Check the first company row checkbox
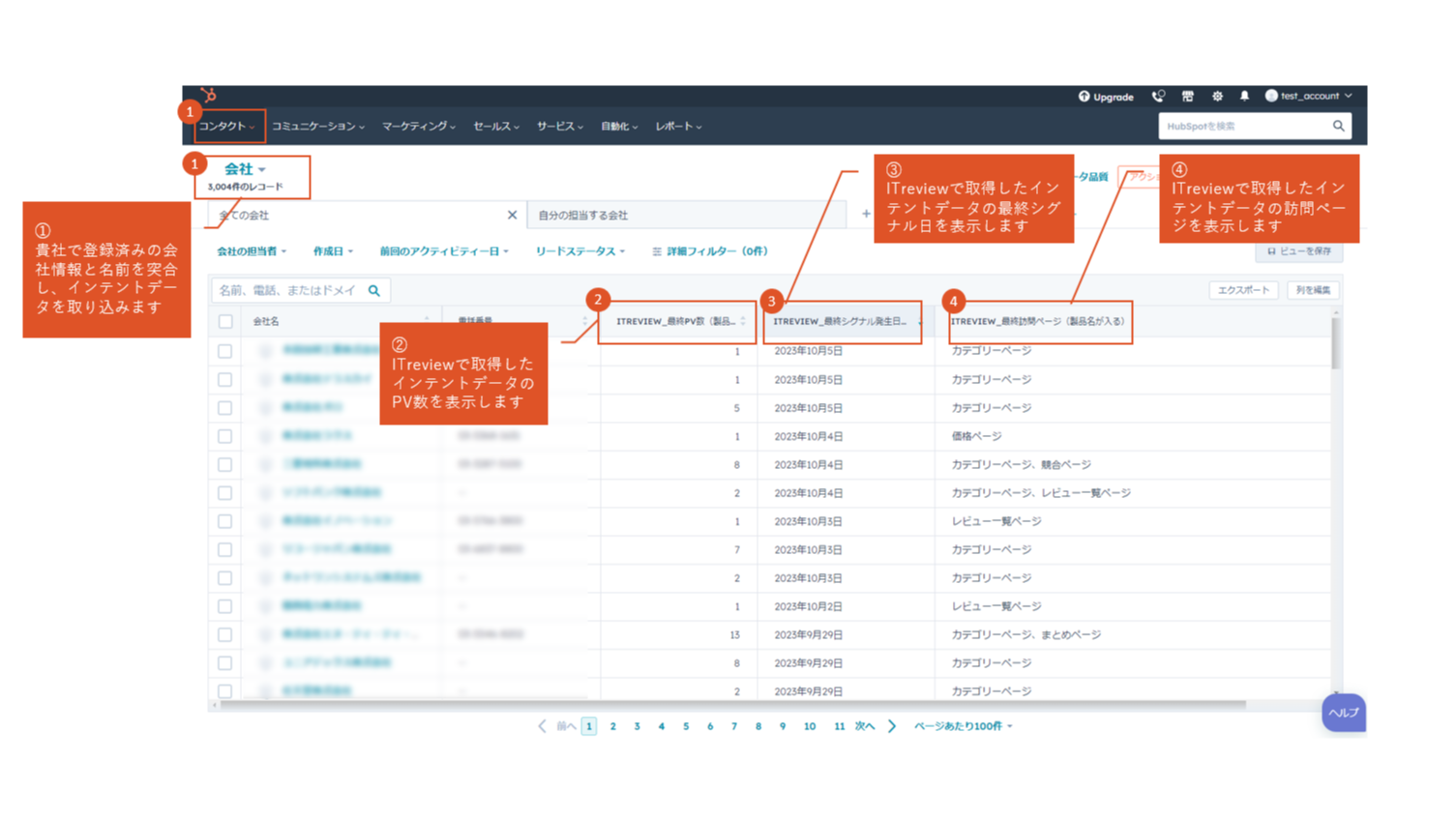This screenshot has height=819, width=1456. click(x=225, y=351)
